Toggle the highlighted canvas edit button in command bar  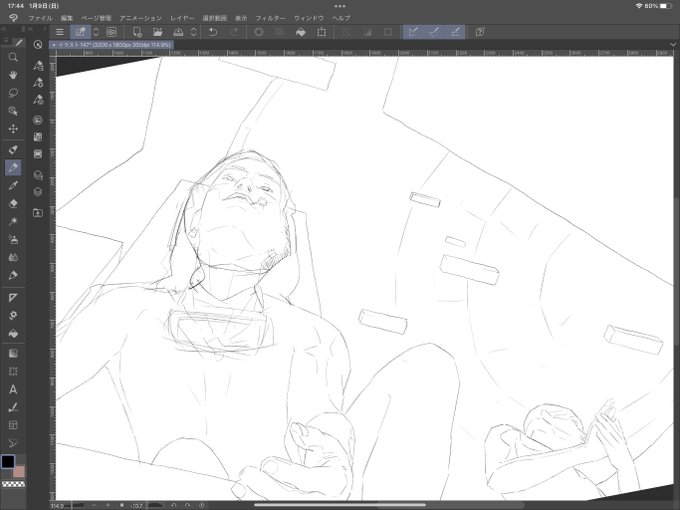(x=80, y=32)
